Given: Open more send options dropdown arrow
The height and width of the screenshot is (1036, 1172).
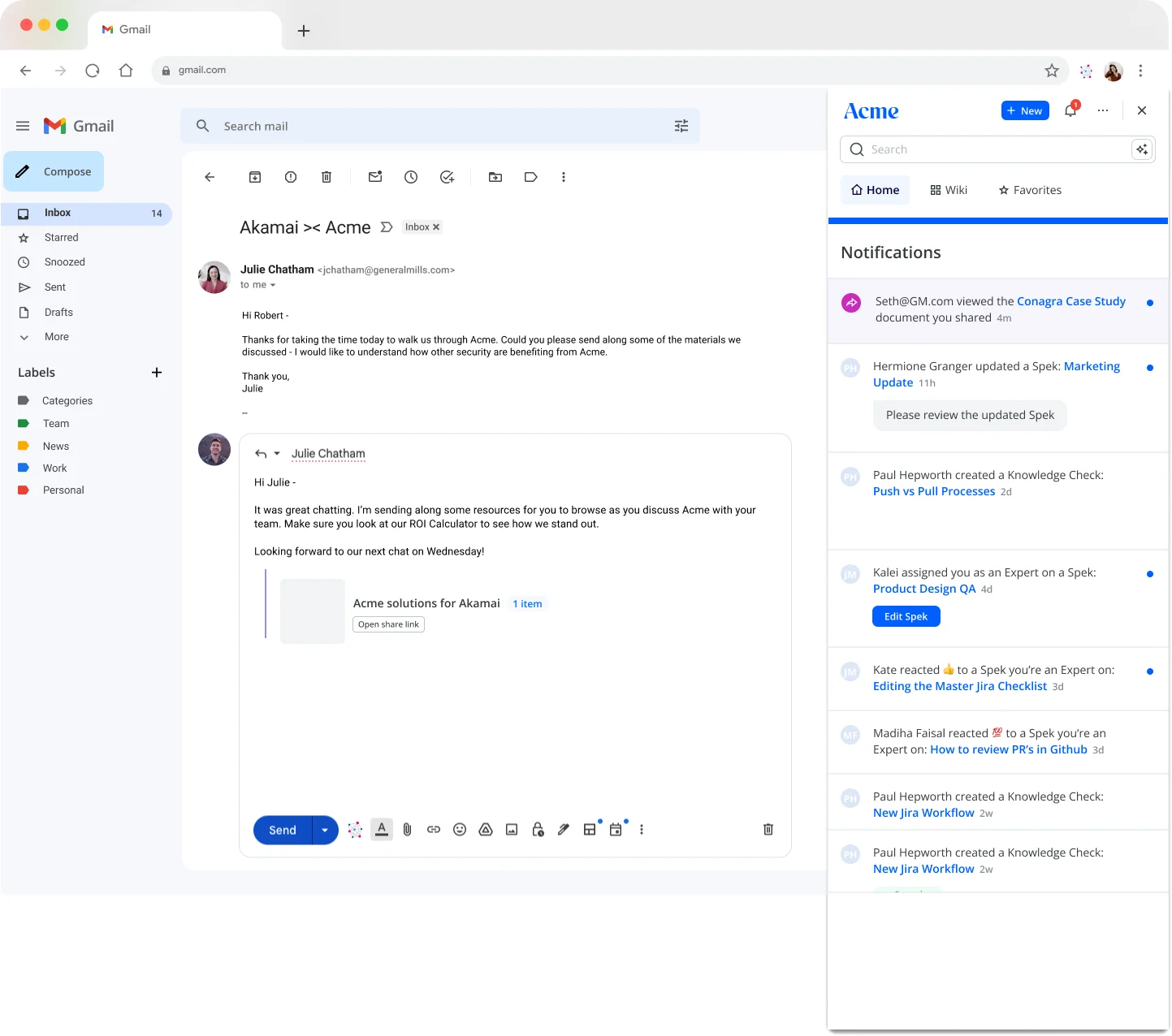Looking at the screenshot, I should point(325,830).
